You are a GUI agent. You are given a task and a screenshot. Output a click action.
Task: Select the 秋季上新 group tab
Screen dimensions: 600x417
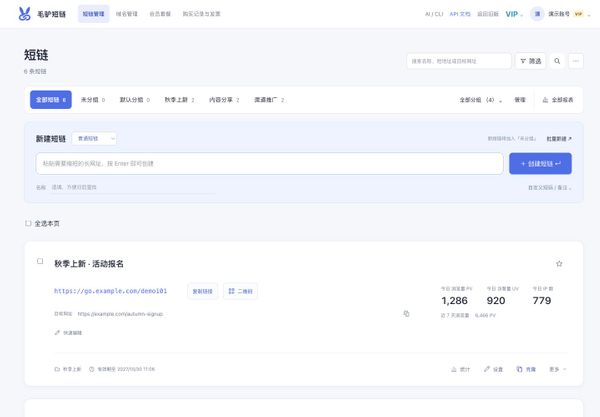179,99
